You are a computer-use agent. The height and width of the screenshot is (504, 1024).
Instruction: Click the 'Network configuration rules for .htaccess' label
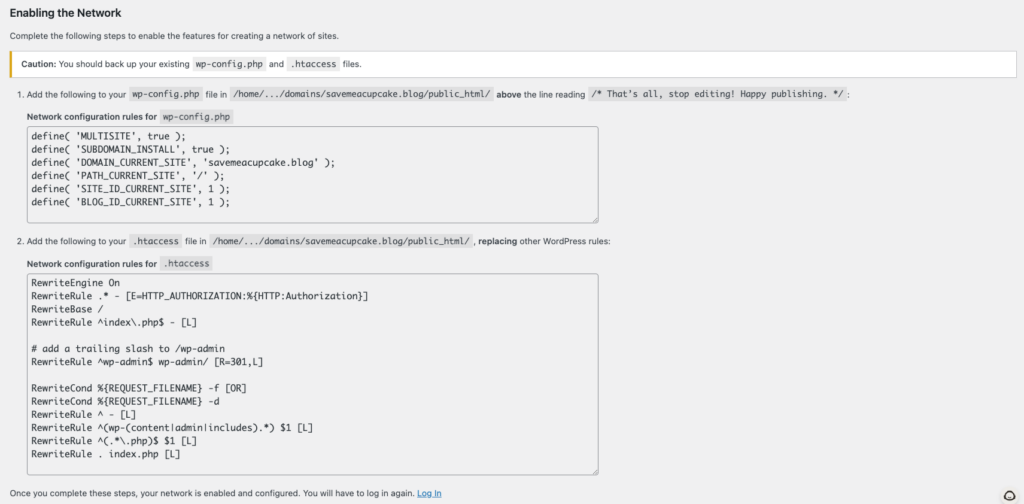tap(119, 264)
